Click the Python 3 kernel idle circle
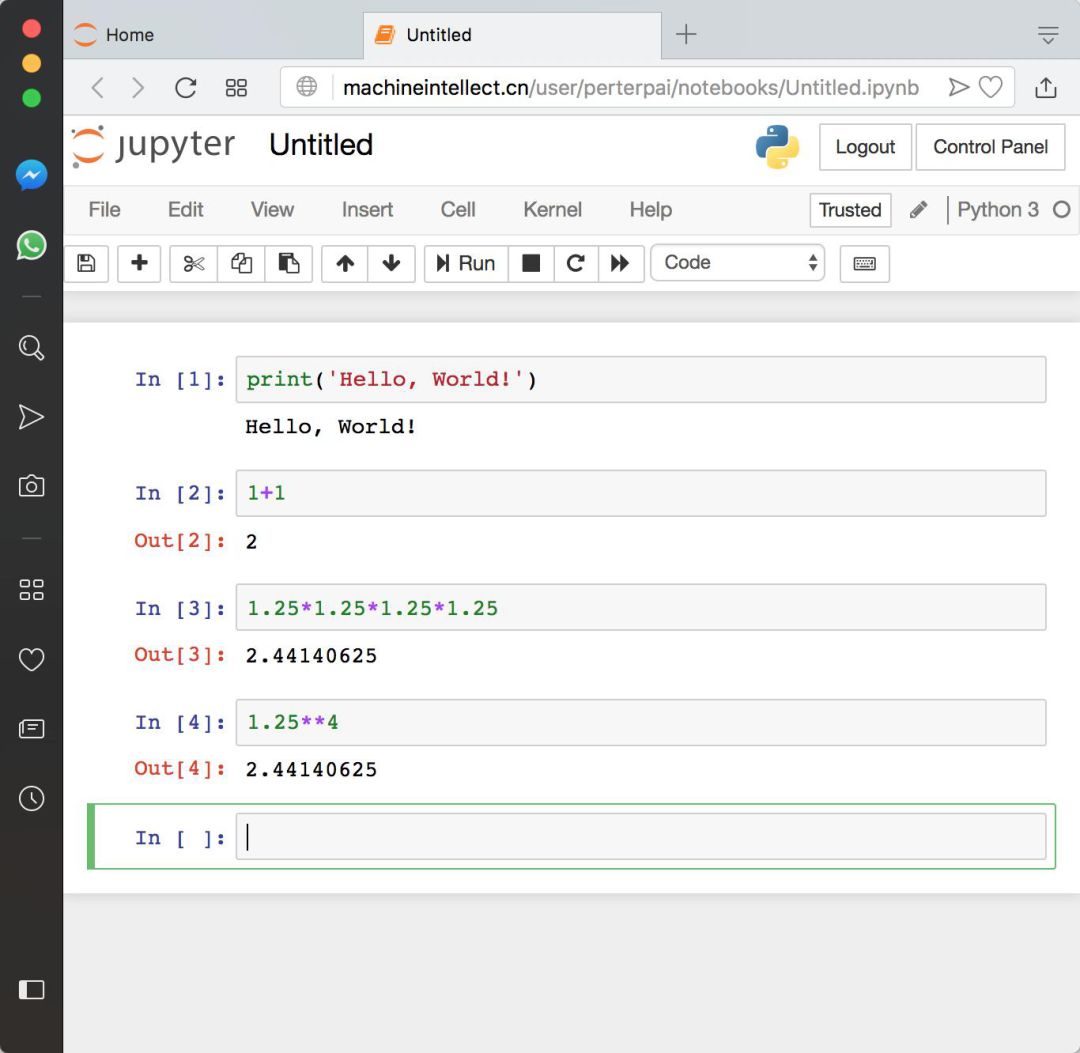This screenshot has height=1053, width=1080. 1061,209
